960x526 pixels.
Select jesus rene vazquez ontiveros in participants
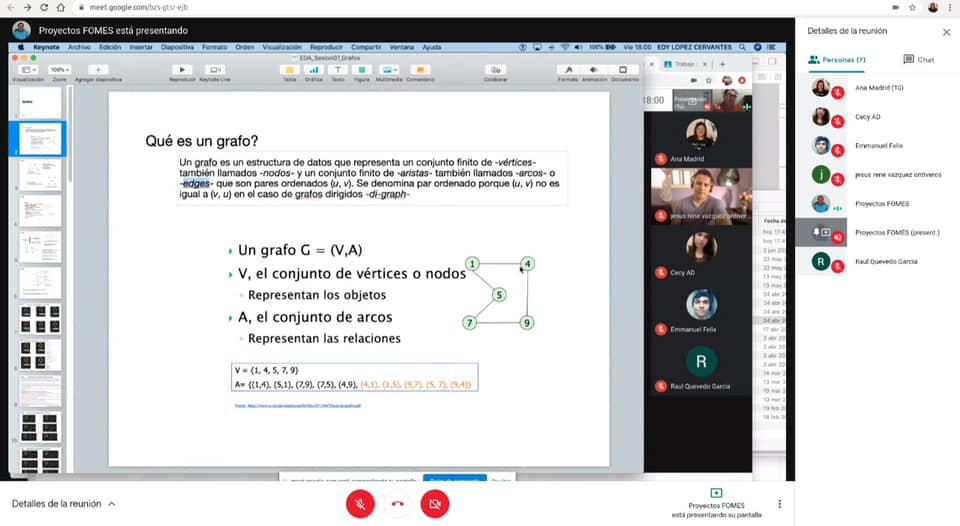pos(877,175)
